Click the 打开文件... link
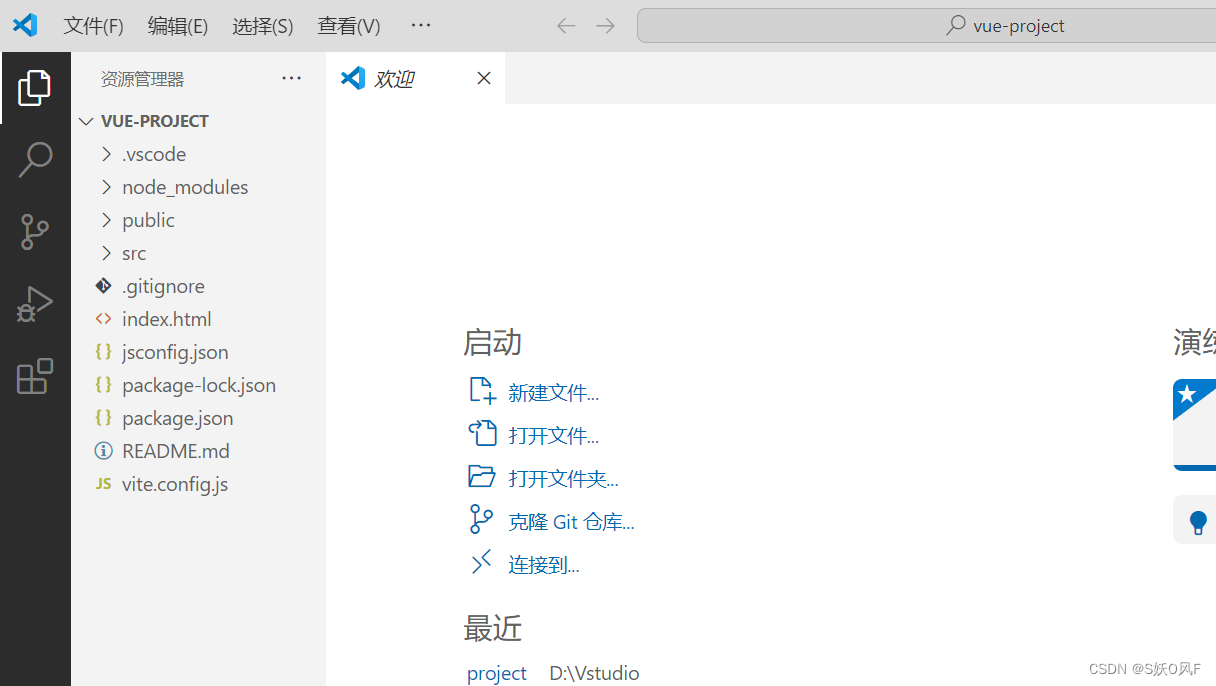 pyautogui.click(x=553, y=436)
